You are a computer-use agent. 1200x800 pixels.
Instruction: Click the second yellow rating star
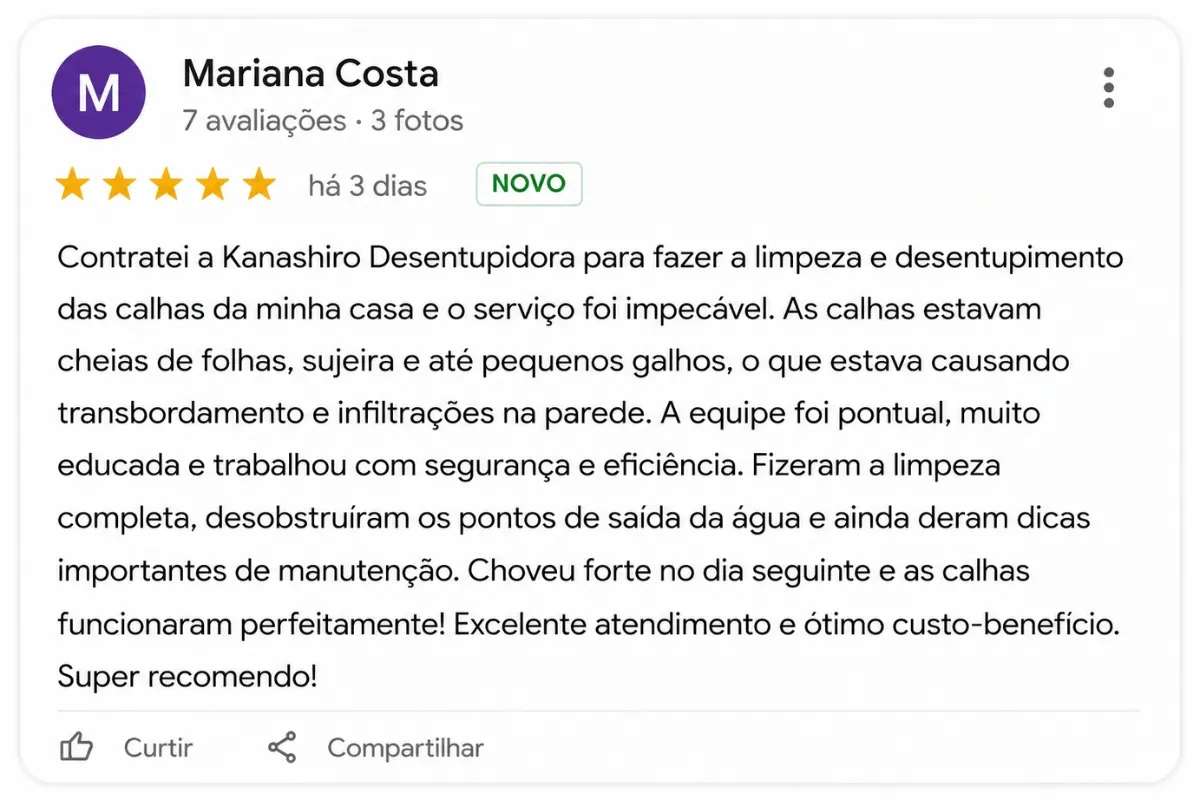click(x=118, y=185)
